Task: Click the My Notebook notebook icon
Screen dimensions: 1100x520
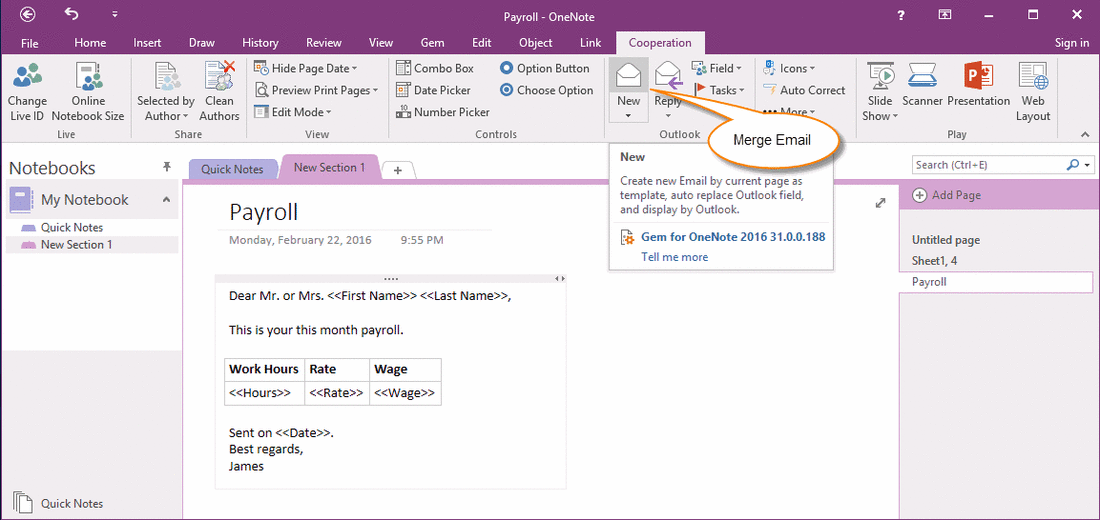Action: coord(21,200)
